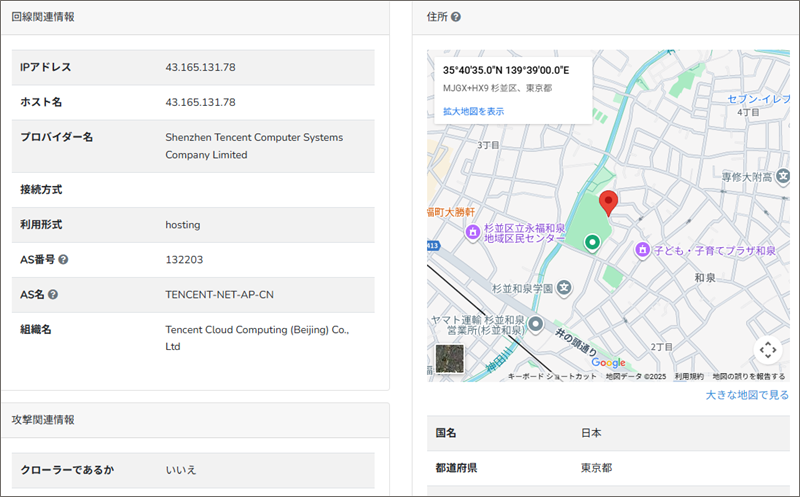Click the 杉並和泉学園 school marker
This screenshot has height=497, width=800.
(x=564, y=288)
